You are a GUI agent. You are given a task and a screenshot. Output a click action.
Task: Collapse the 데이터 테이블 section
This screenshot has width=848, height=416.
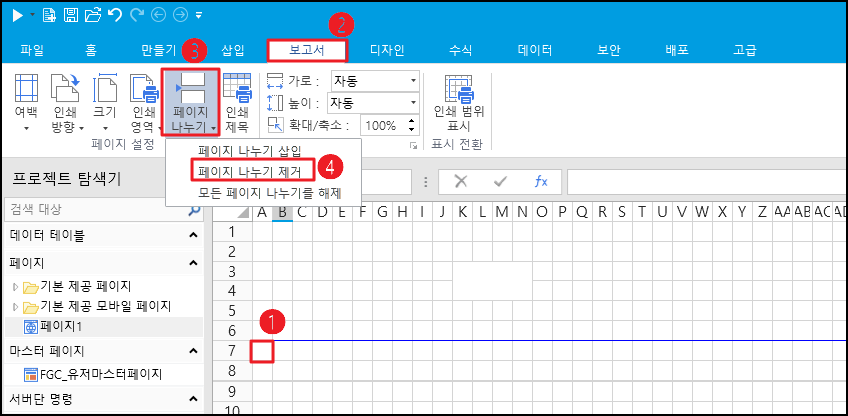pos(193,235)
